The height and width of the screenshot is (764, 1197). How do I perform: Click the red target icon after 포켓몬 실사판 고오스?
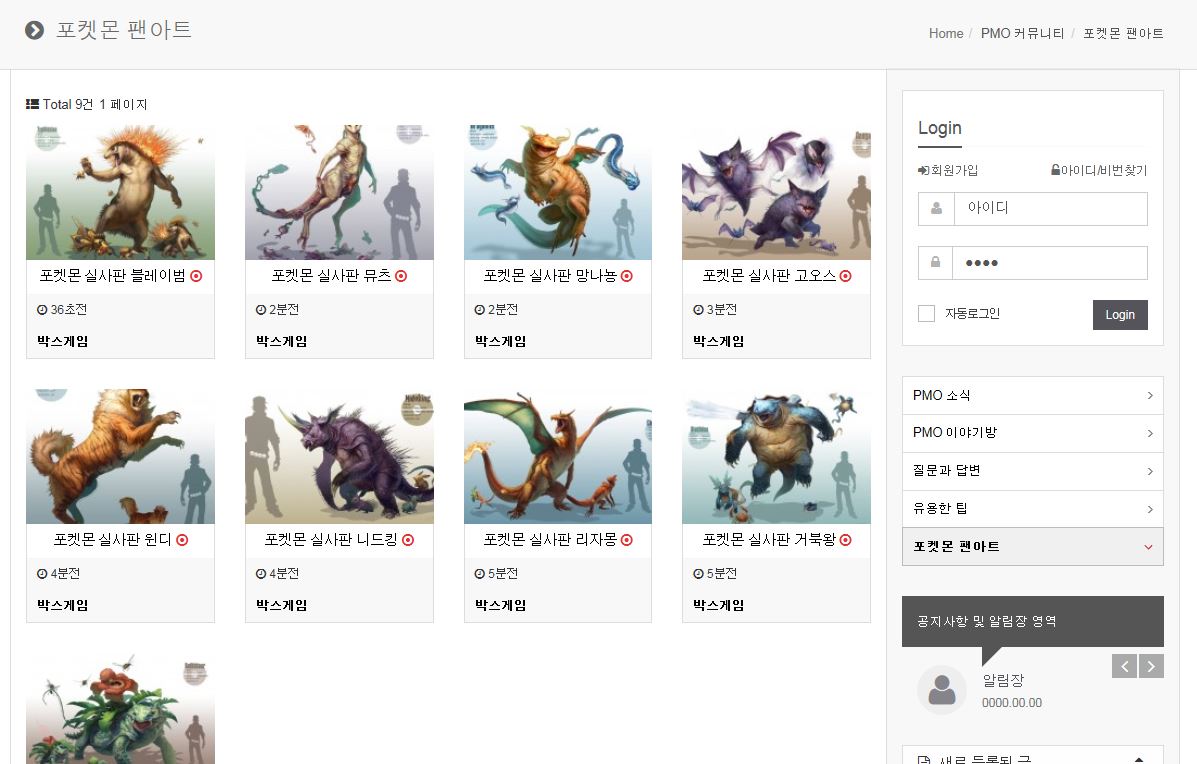[x=845, y=276]
